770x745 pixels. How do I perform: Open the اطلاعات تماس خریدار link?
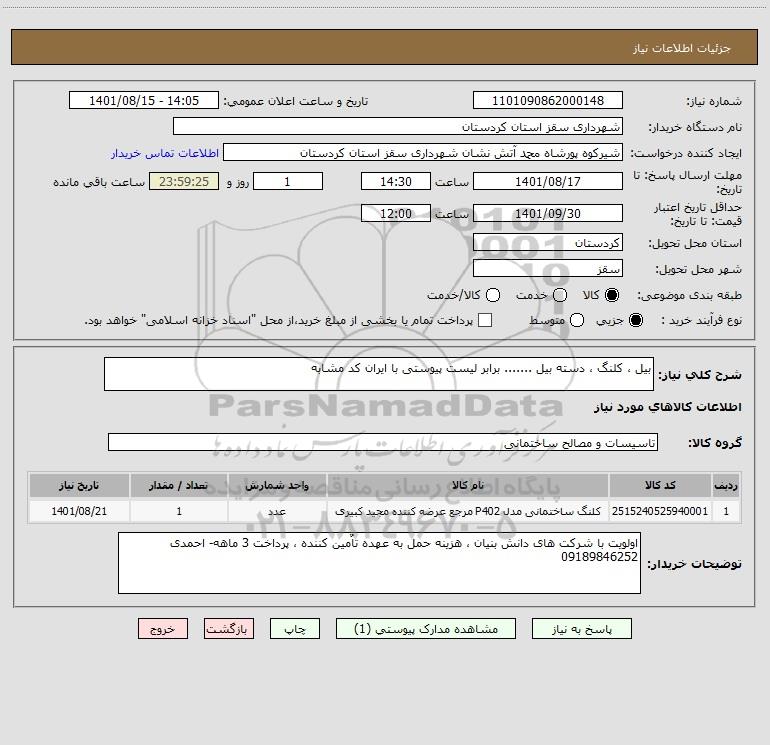(165, 153)
